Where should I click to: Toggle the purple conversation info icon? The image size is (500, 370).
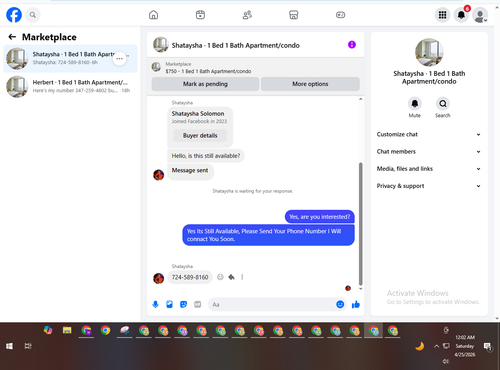tap(352, 45)
